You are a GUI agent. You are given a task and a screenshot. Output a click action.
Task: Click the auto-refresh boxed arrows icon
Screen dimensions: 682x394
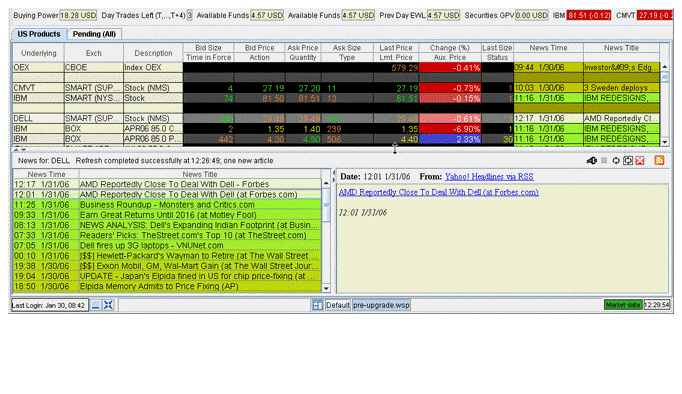click(628, 160)
